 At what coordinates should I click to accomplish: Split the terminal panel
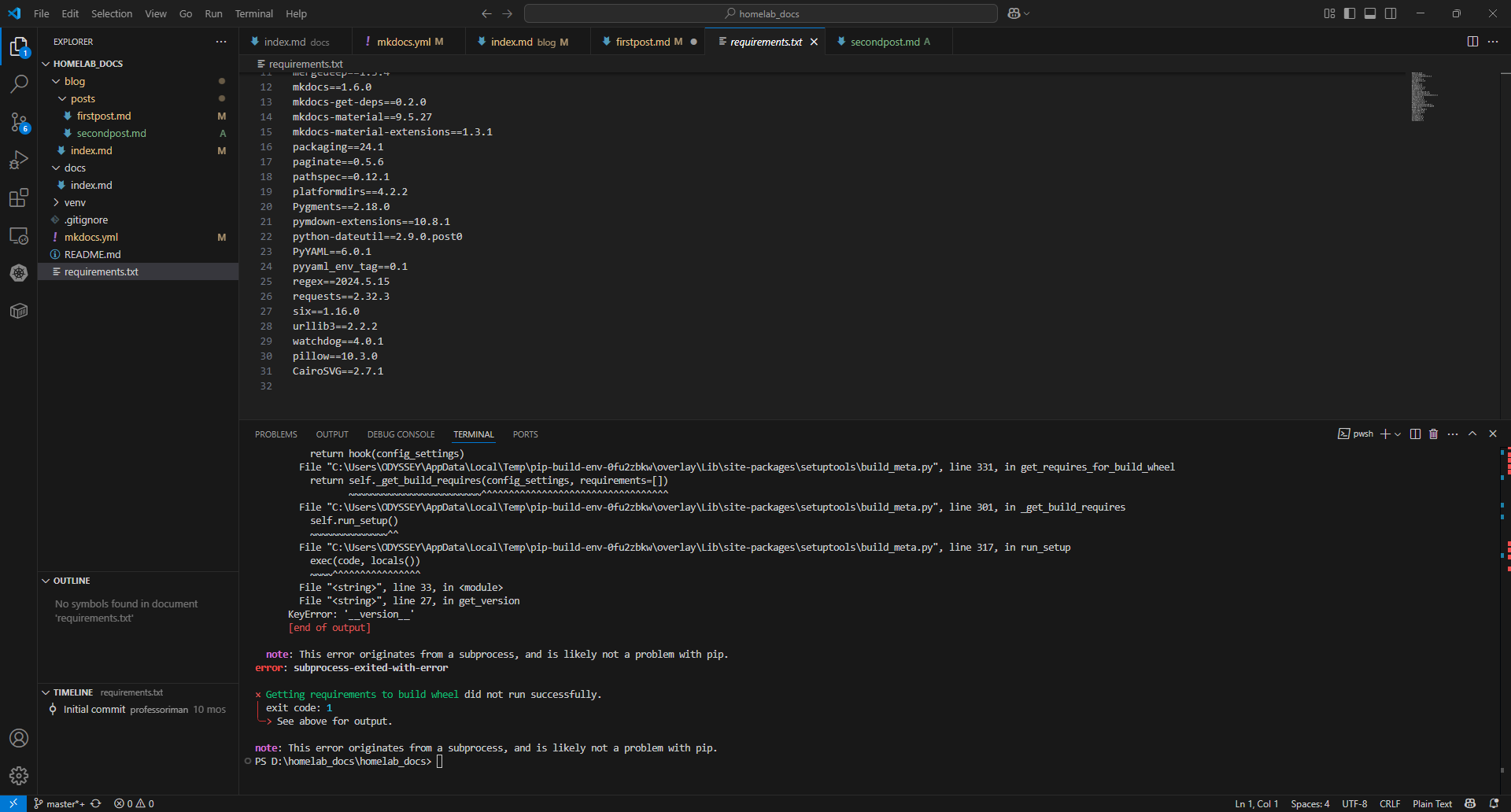pyautogui.click(x=1415, y=434)
